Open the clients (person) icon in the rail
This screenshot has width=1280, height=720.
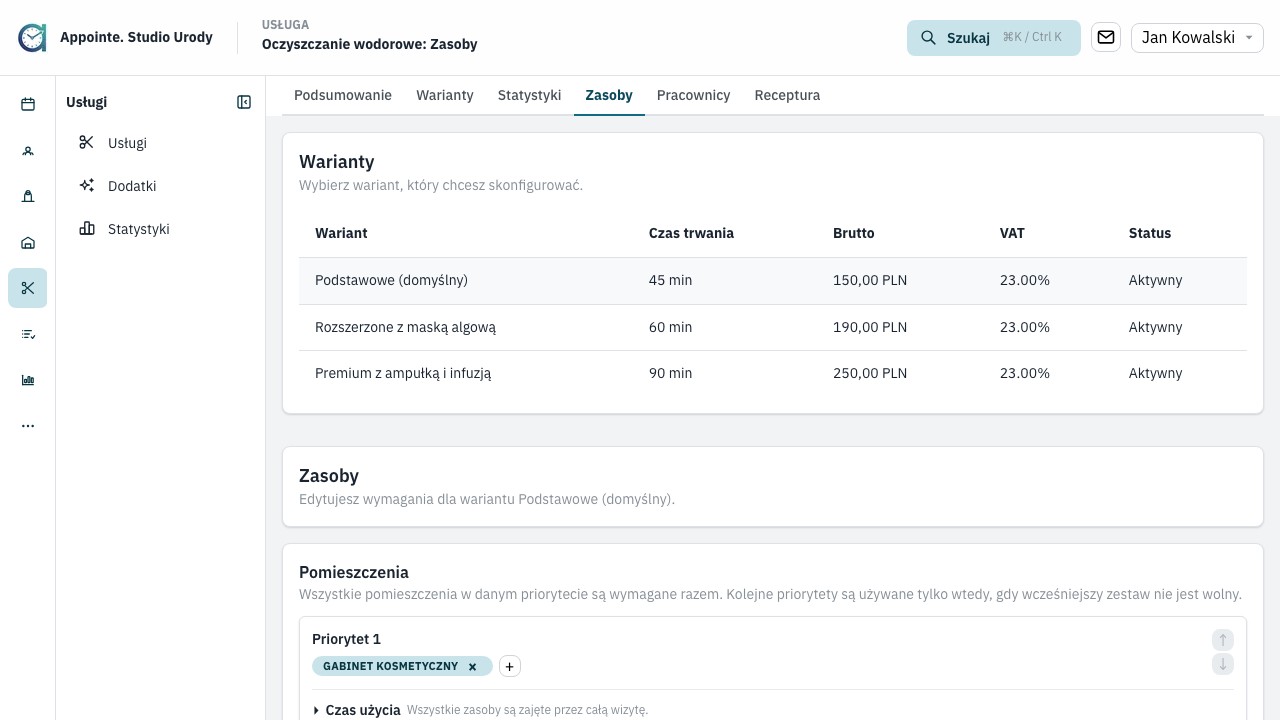(x=28, y=151)
